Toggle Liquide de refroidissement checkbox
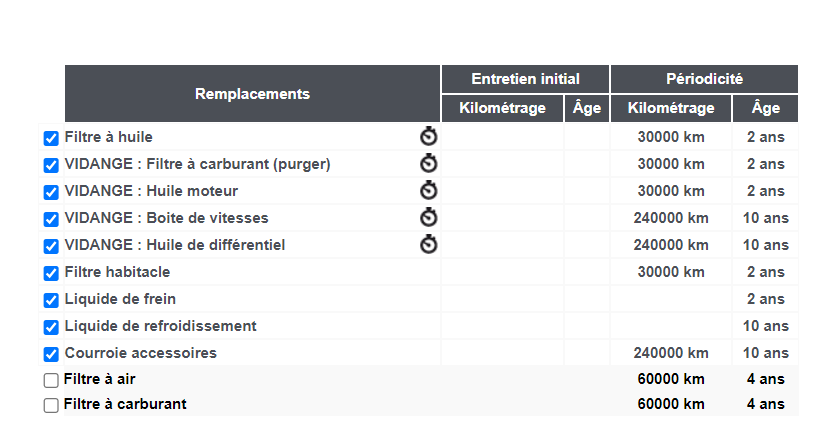This screenshot has height=432, width=813. [x=51, y=327]
